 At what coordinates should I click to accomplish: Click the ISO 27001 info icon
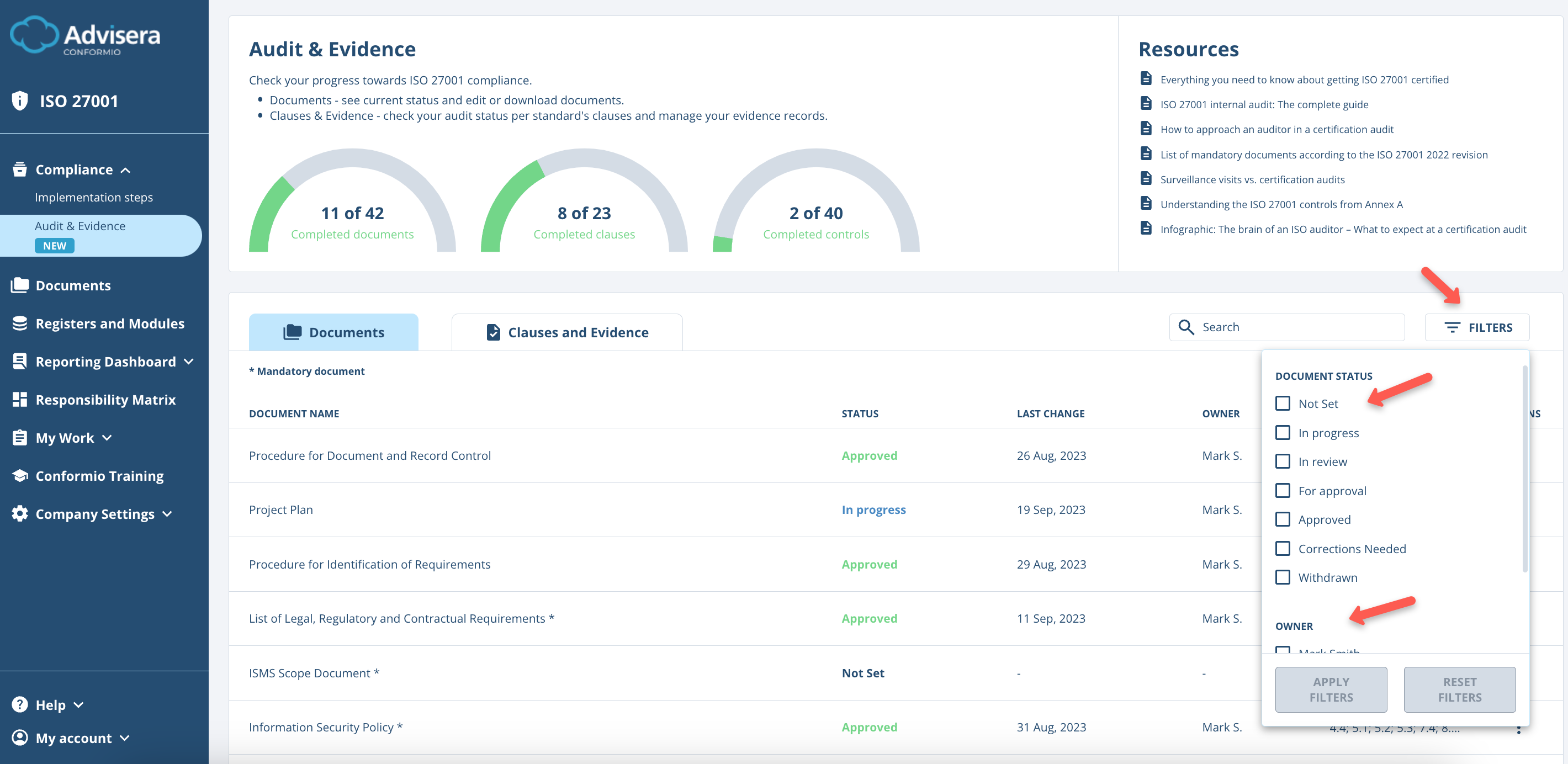click(x=19, y=100)
